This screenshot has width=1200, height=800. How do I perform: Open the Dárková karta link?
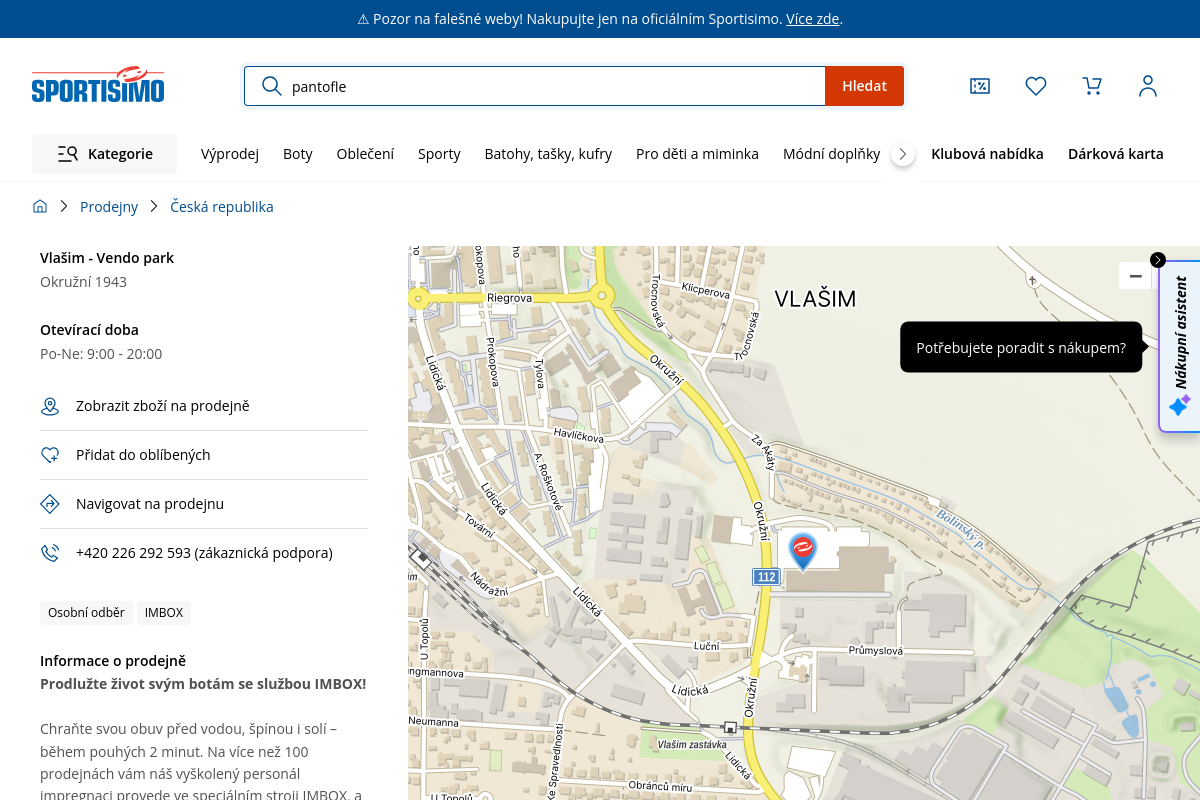1116,154
